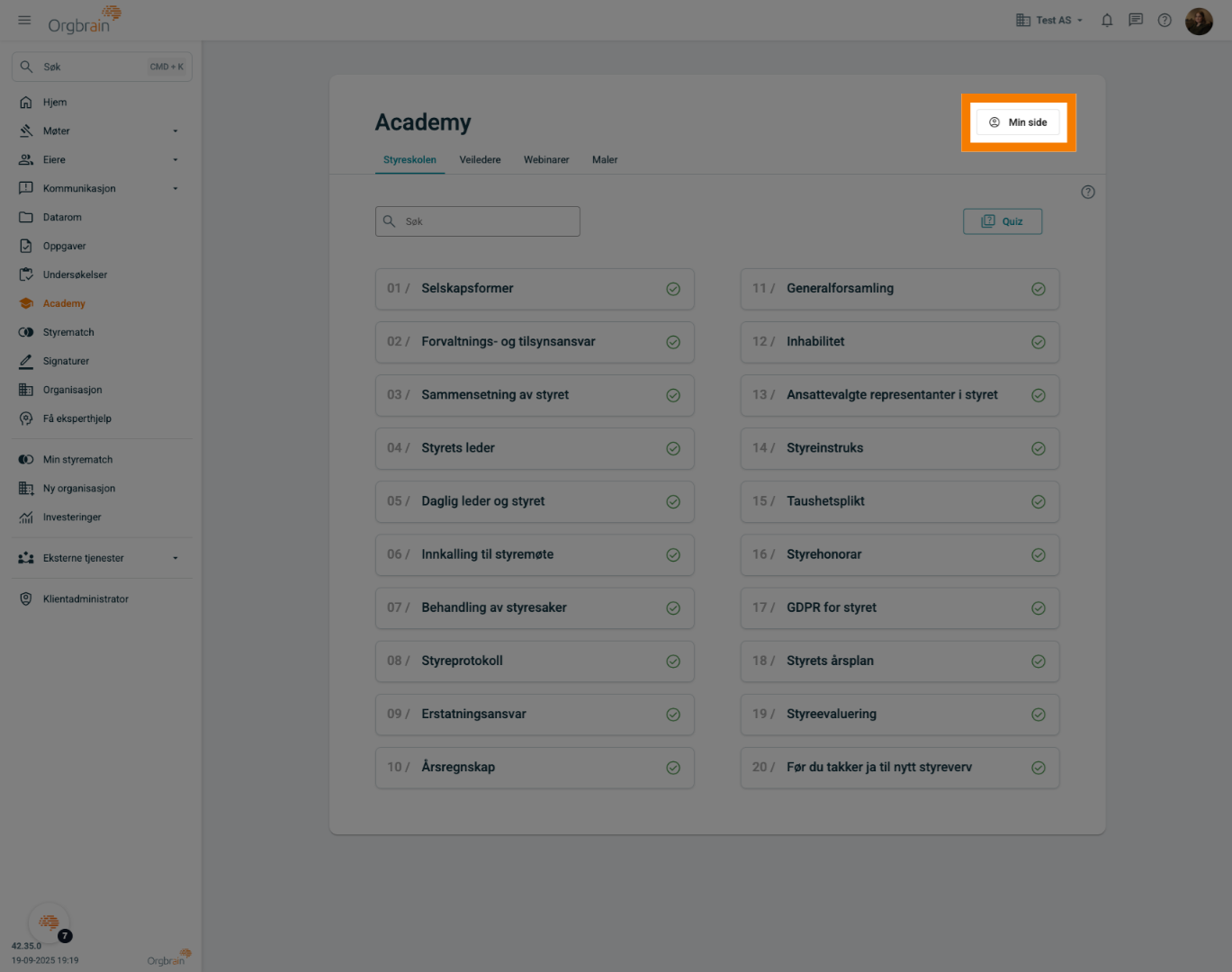Switch to the Veiledere tab
Image resolution: width=1232 pixels, height=972 pixels.
click(480, 160)
